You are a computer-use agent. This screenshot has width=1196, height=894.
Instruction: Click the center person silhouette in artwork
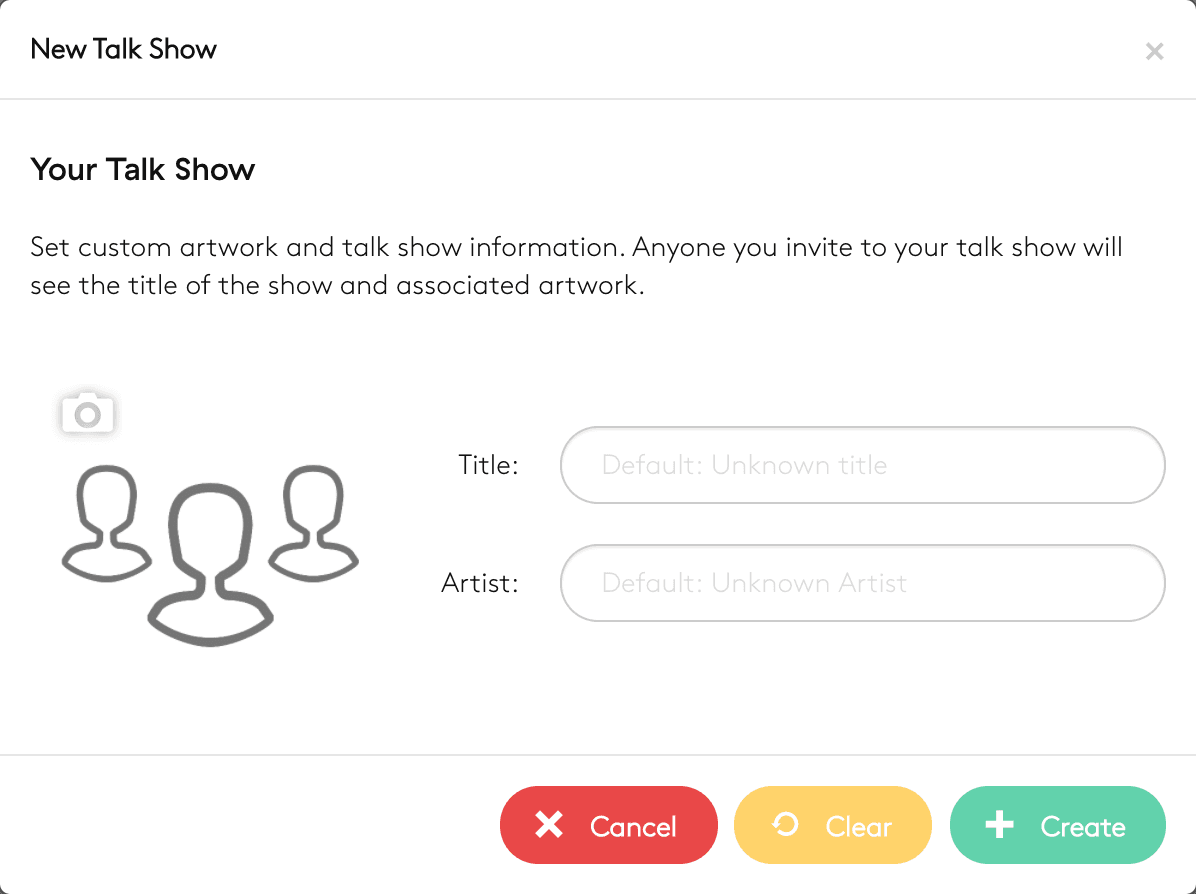point(210,560)
